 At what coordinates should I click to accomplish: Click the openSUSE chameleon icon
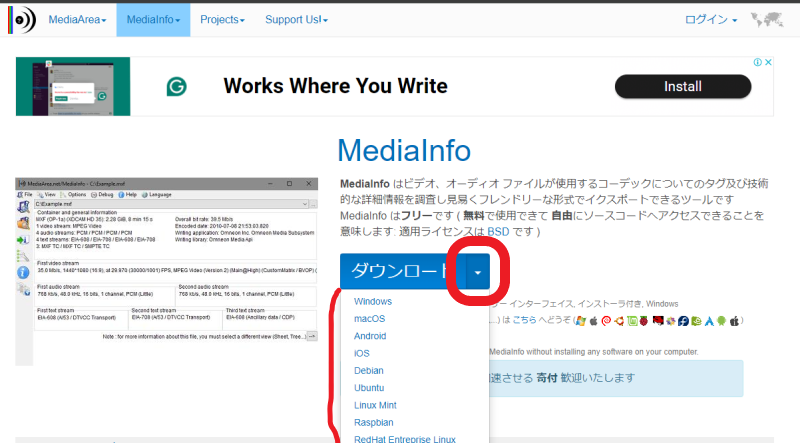pos(696,321)
